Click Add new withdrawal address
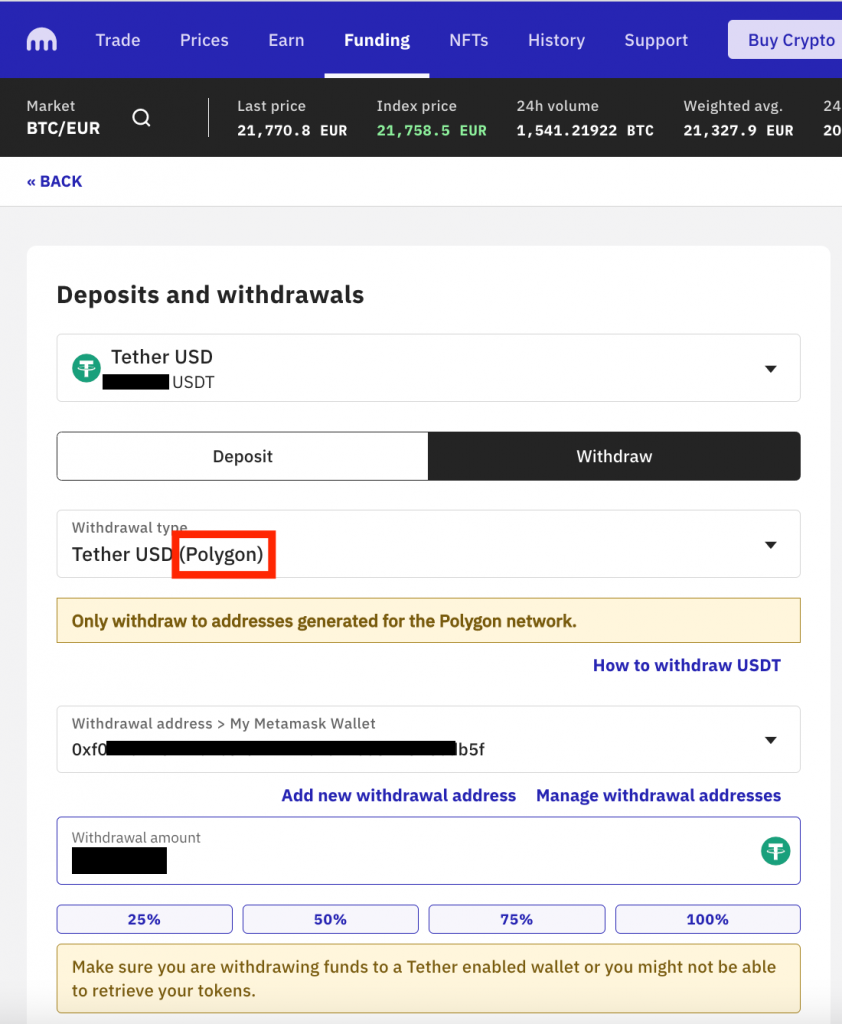The height and width of the screenshot is (1024, 842). tap(399, 795)
